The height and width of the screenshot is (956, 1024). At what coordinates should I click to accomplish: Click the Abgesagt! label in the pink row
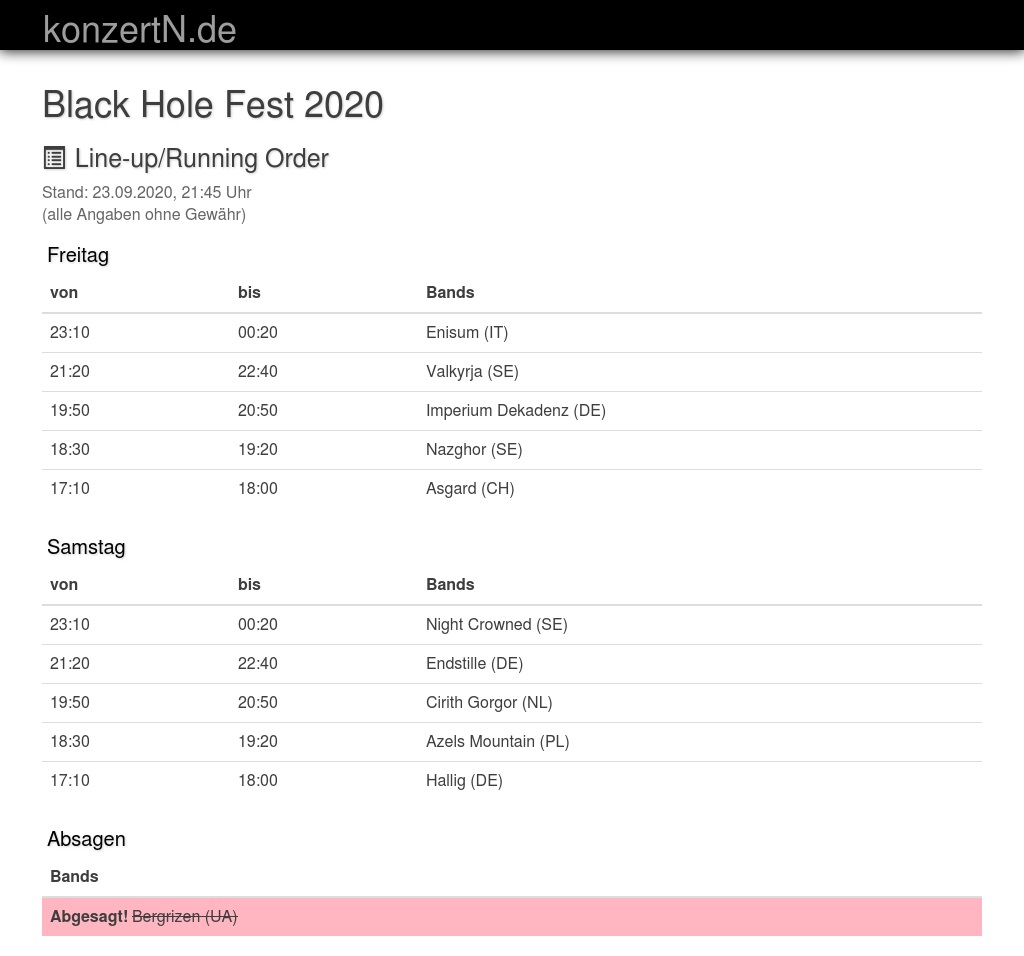tap(89, 917)
